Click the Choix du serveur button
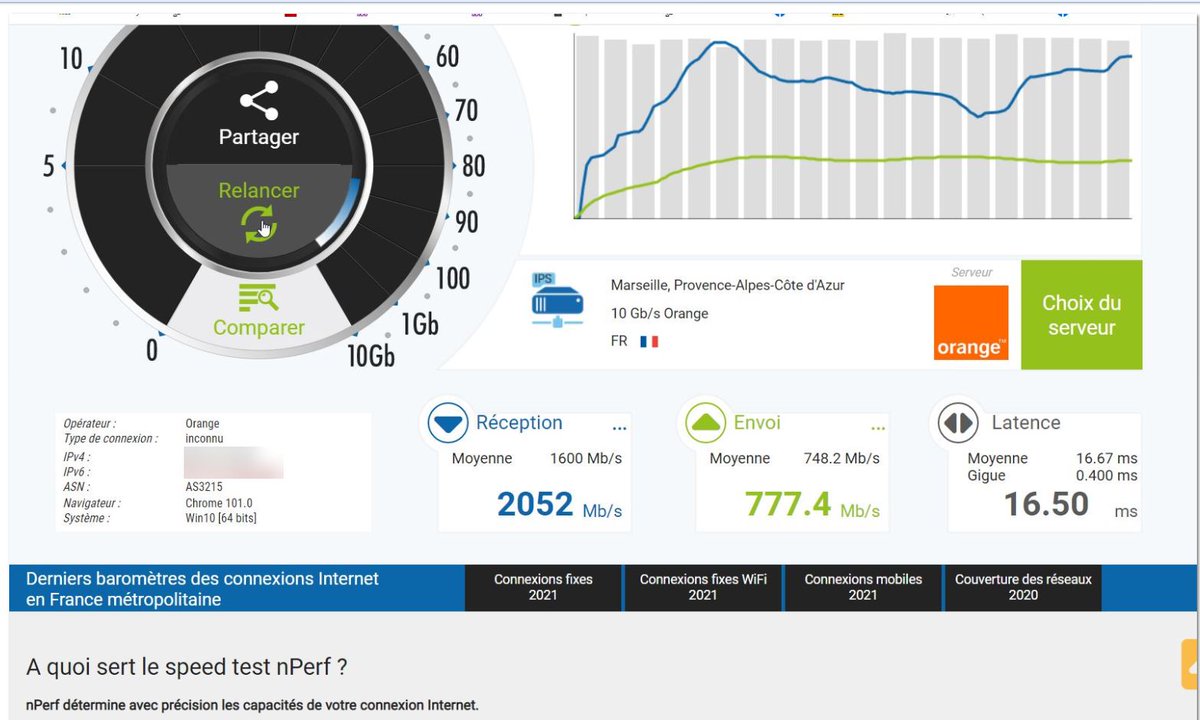 click(1081, 315)
